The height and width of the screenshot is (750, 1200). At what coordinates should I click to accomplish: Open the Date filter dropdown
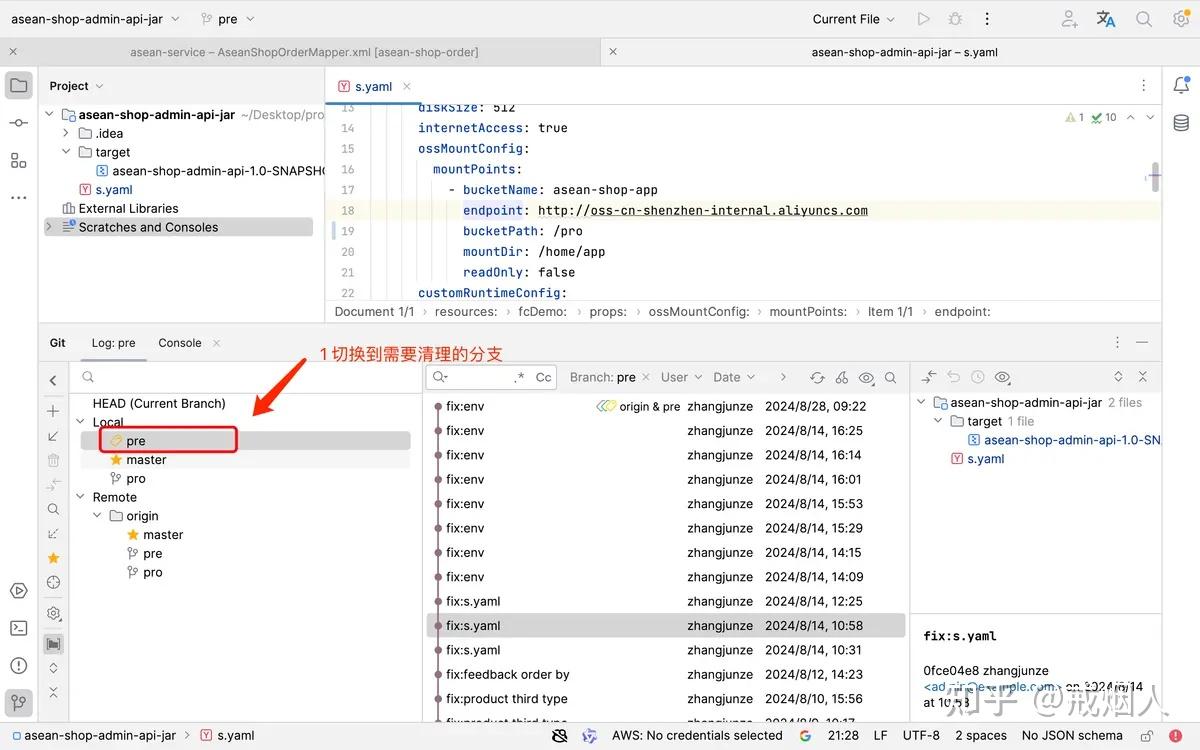point(733,377)
